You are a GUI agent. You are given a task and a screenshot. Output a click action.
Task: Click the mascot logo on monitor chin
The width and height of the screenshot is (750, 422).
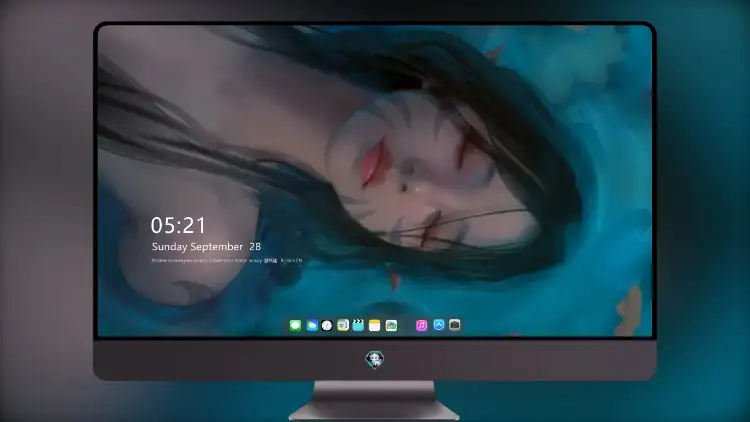375,359
